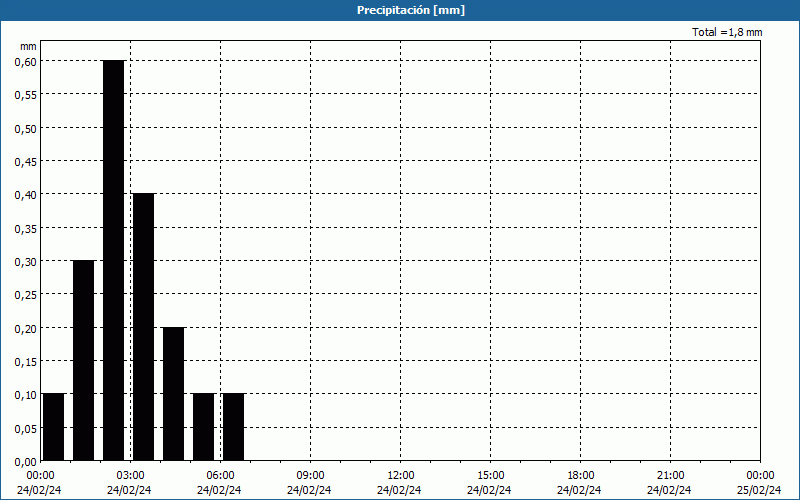This screenshot has height=500, width=800.
Task: Click the 0,10 bar just before 06:00
Action: [203, 426]
